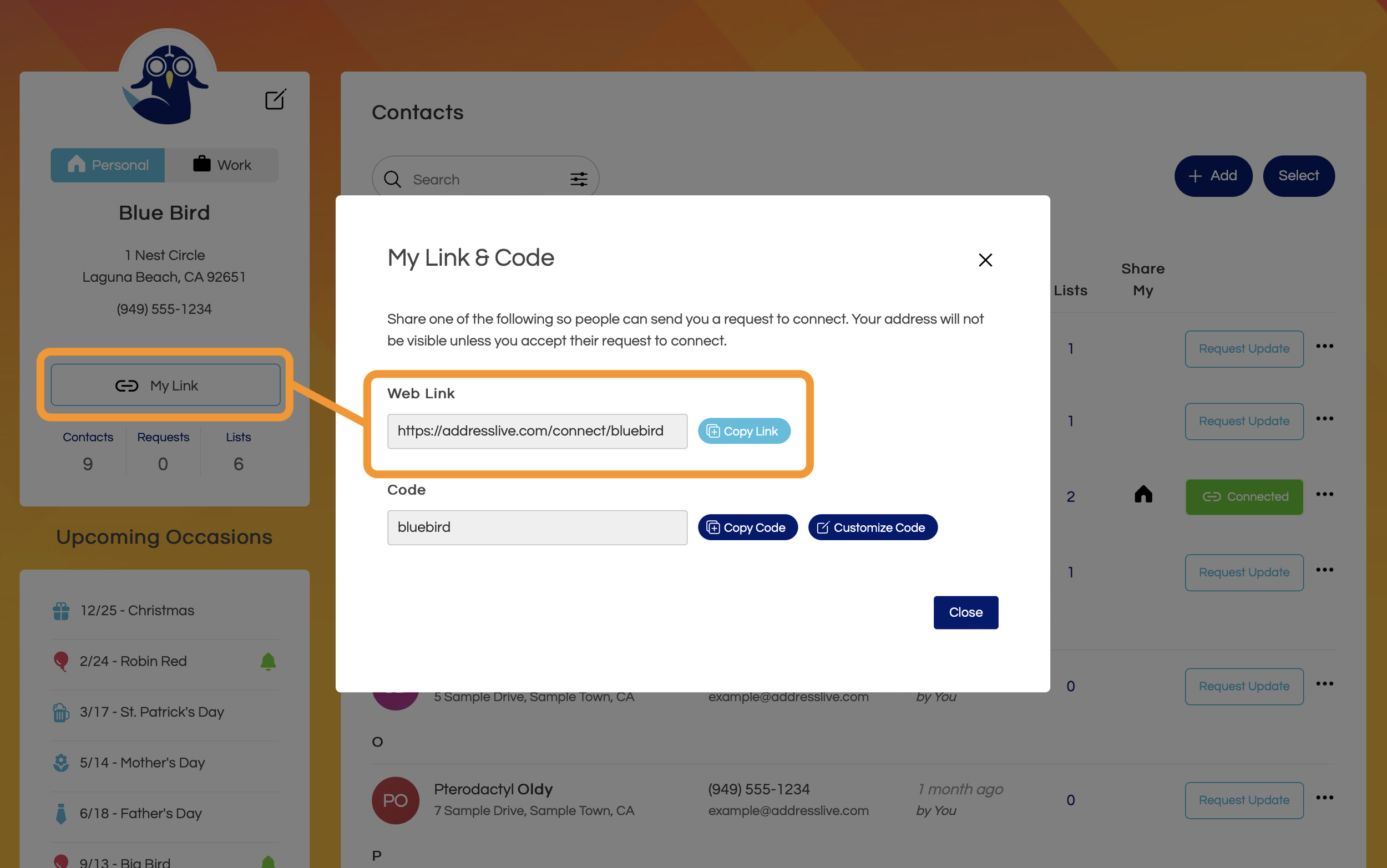Click the PO contact avatar circle
The width and height of the screenshot is (1387, 868).
395,800
